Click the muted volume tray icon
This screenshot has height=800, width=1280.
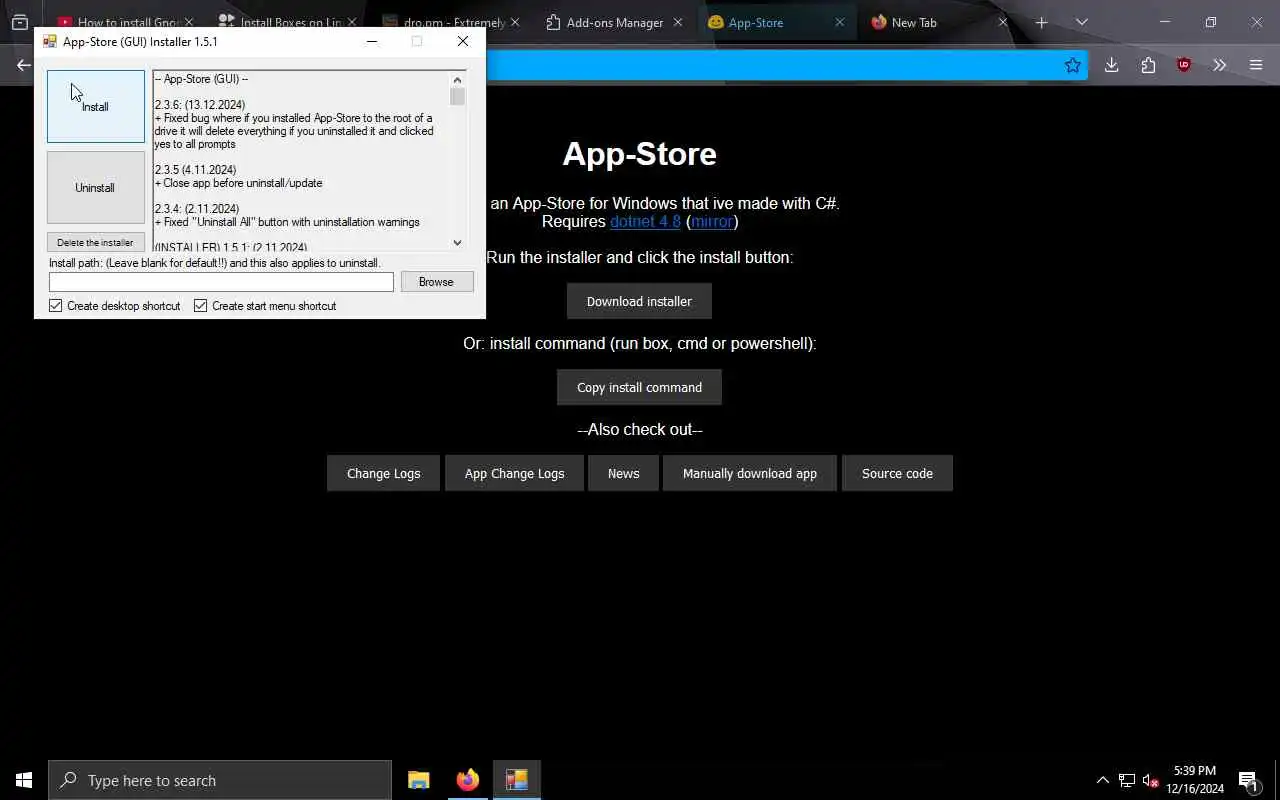pos(1150,780)
